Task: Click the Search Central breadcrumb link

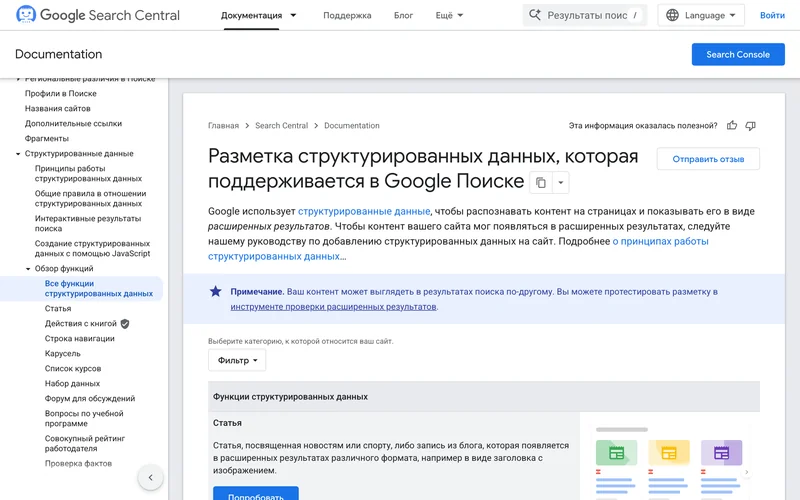Action: (x=281, y=126)
